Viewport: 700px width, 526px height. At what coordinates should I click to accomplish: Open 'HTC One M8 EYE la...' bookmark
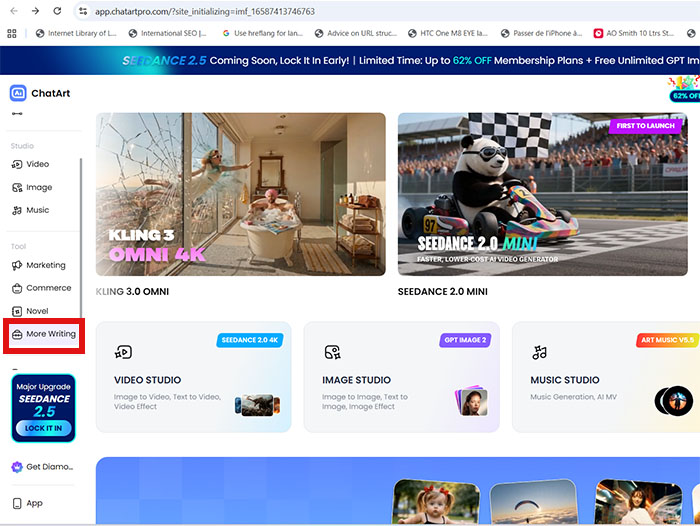point(448,33)
